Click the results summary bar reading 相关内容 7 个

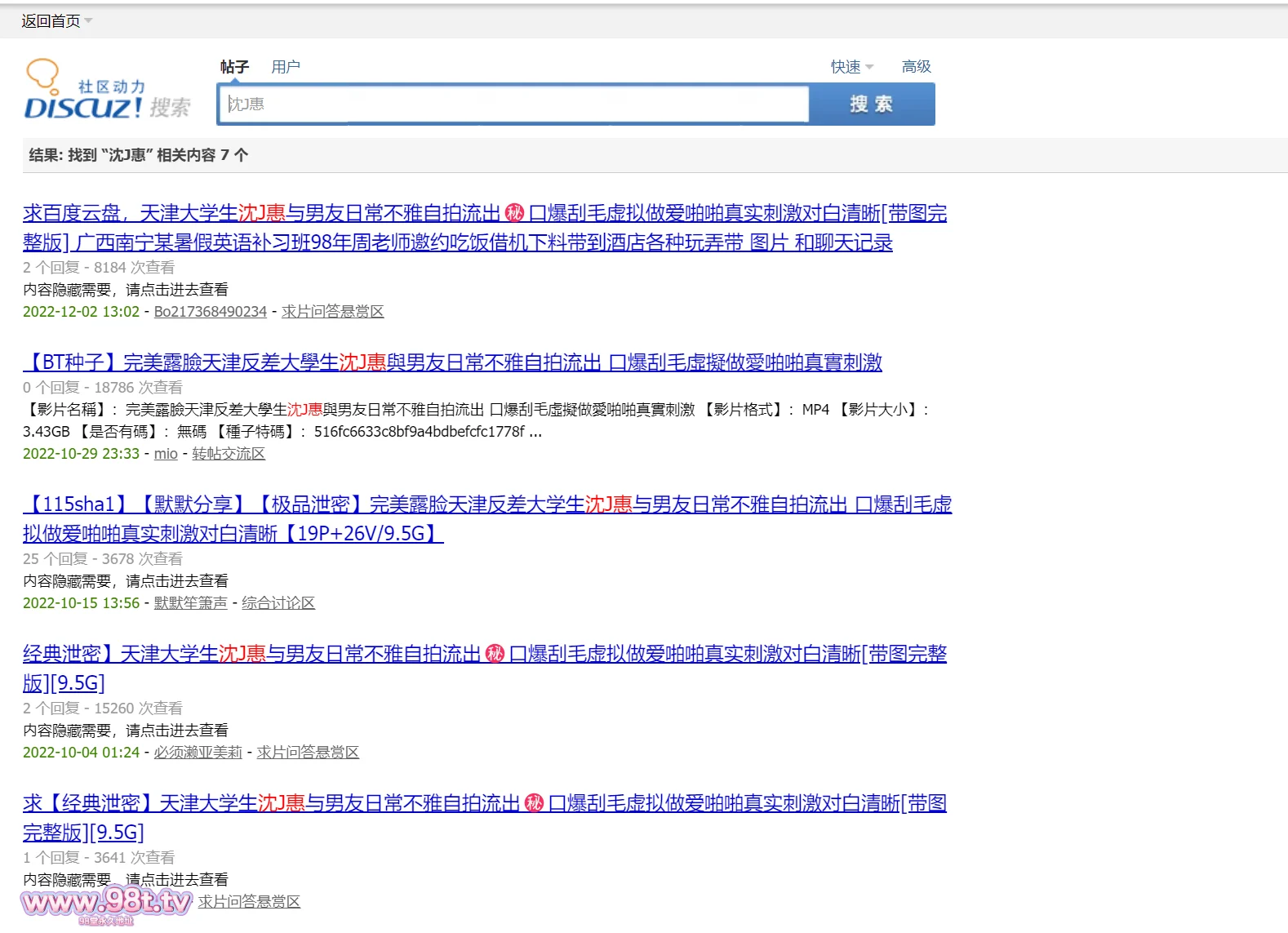[x=139, y=155]
